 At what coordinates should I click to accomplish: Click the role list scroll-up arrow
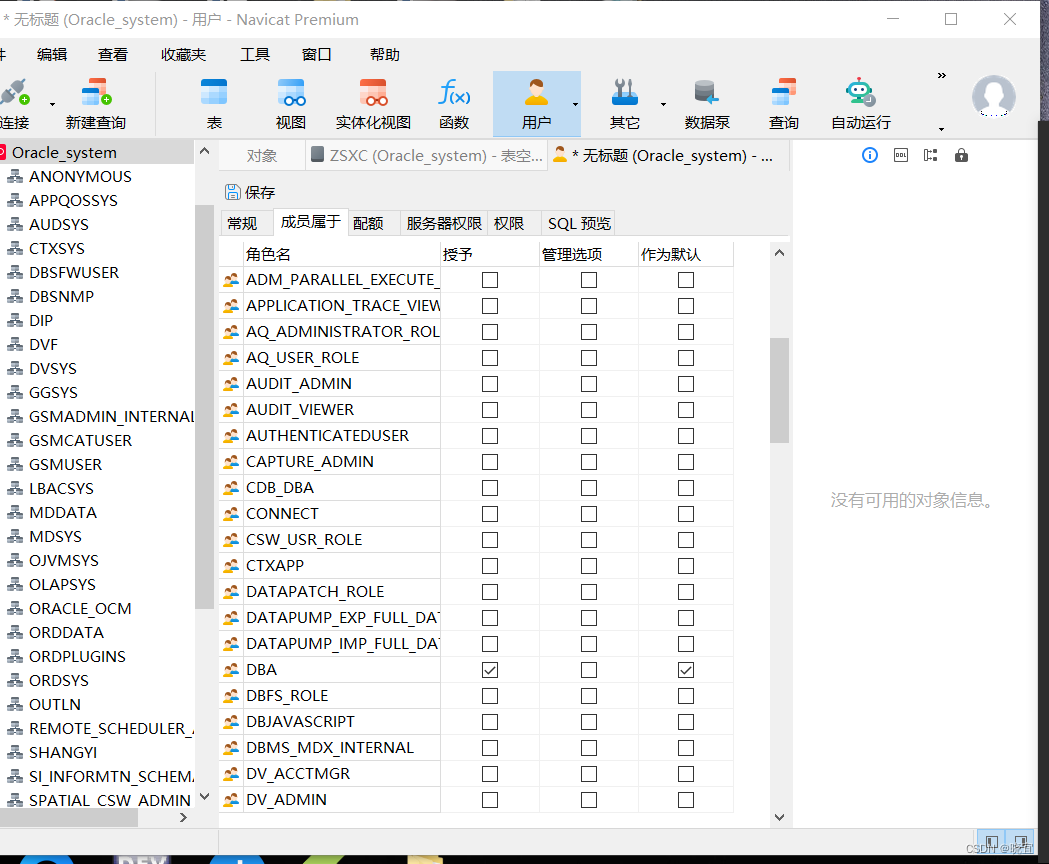coord(779,253)
